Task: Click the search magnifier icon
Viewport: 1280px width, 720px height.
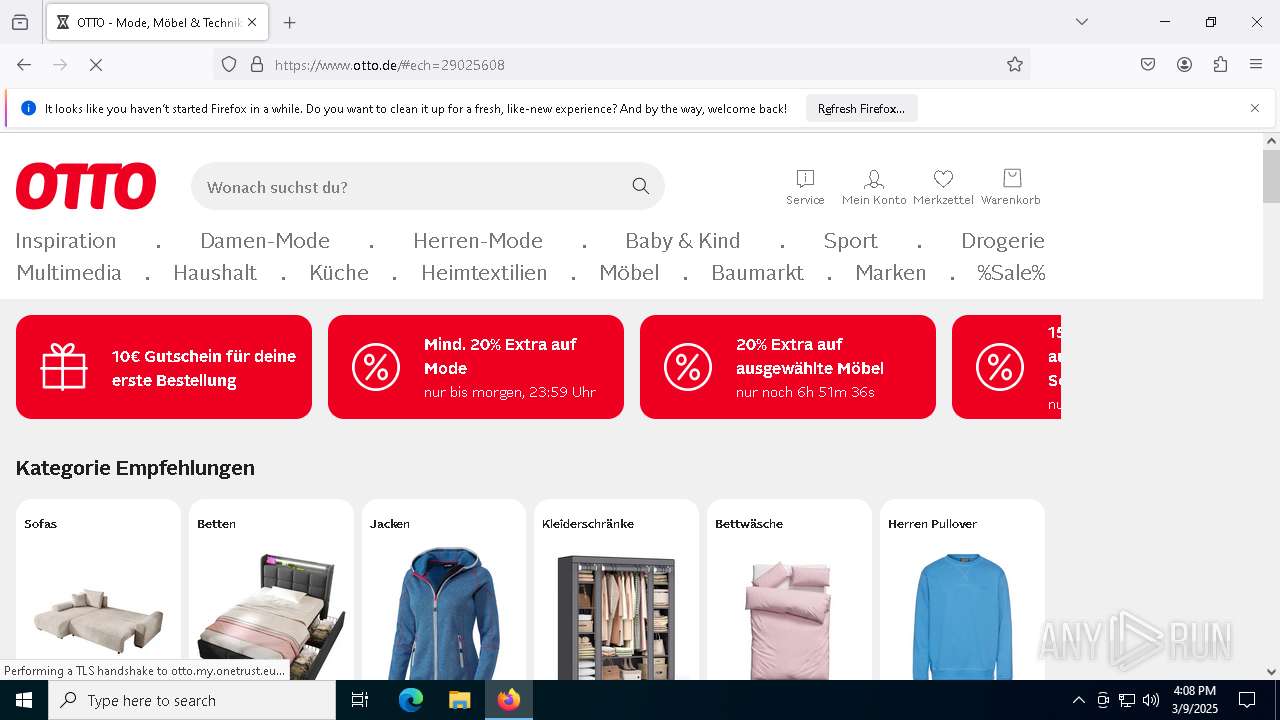Action: click(641, 186)
